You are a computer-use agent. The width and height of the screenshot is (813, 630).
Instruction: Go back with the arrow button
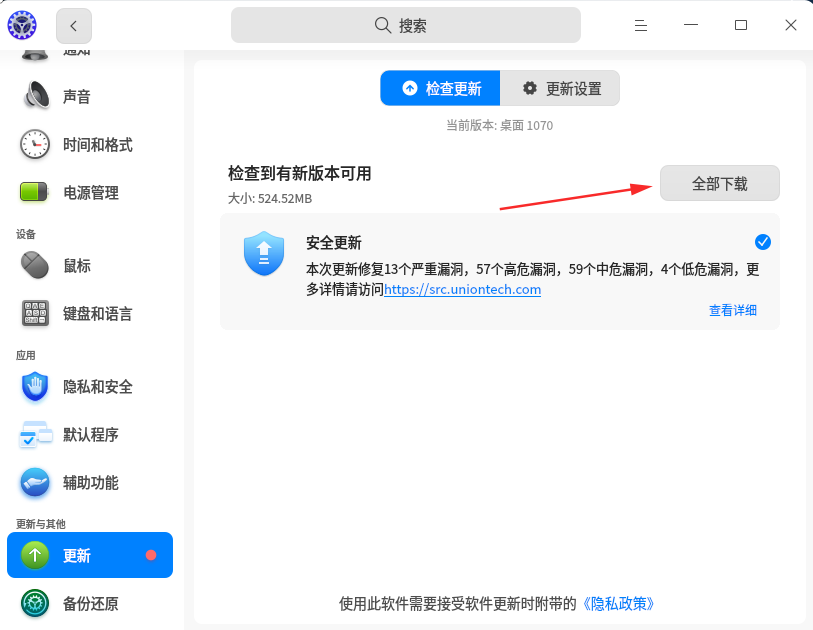[x=74, y=26]
